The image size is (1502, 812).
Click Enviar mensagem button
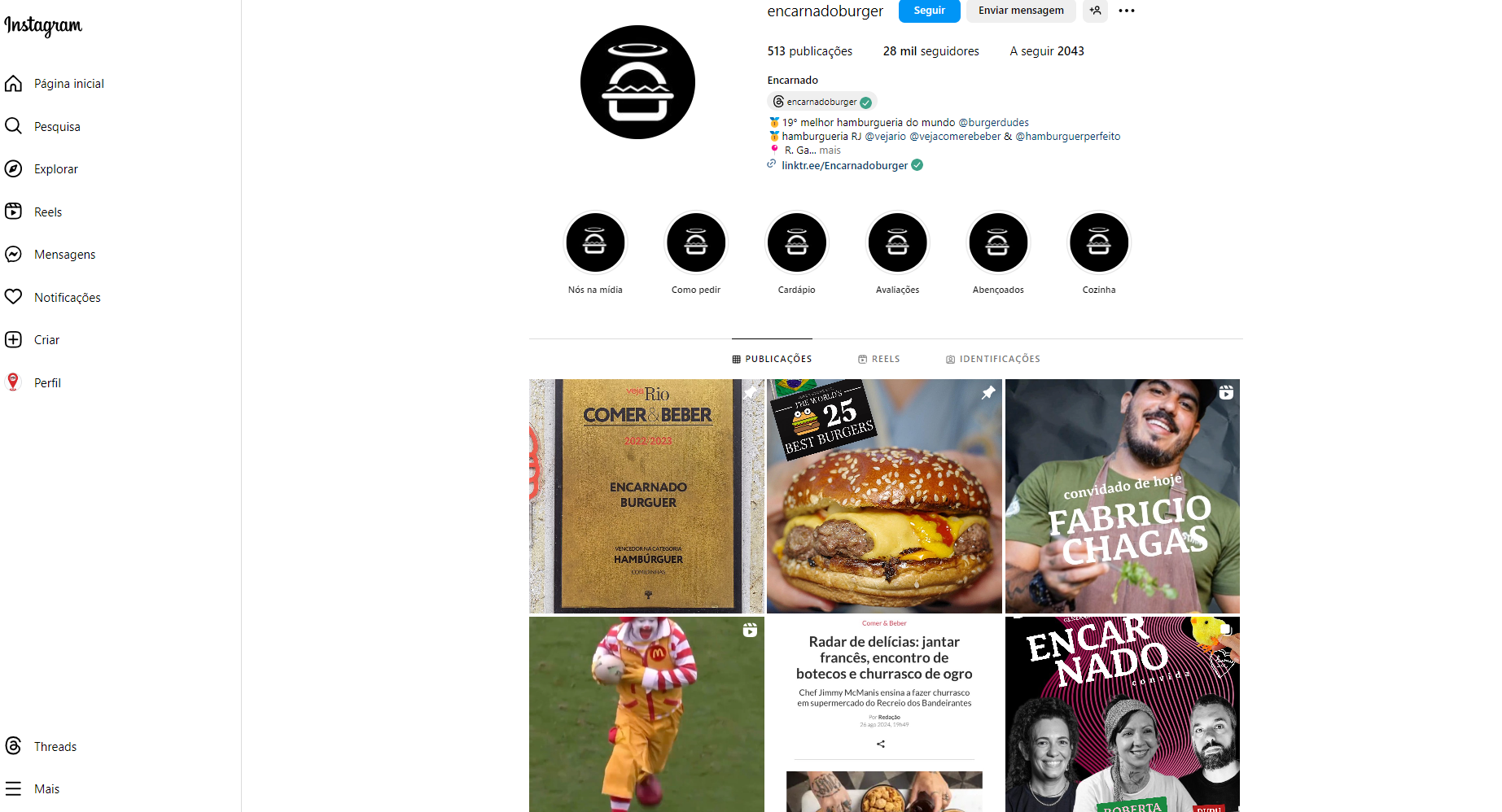pos(1021,11)
